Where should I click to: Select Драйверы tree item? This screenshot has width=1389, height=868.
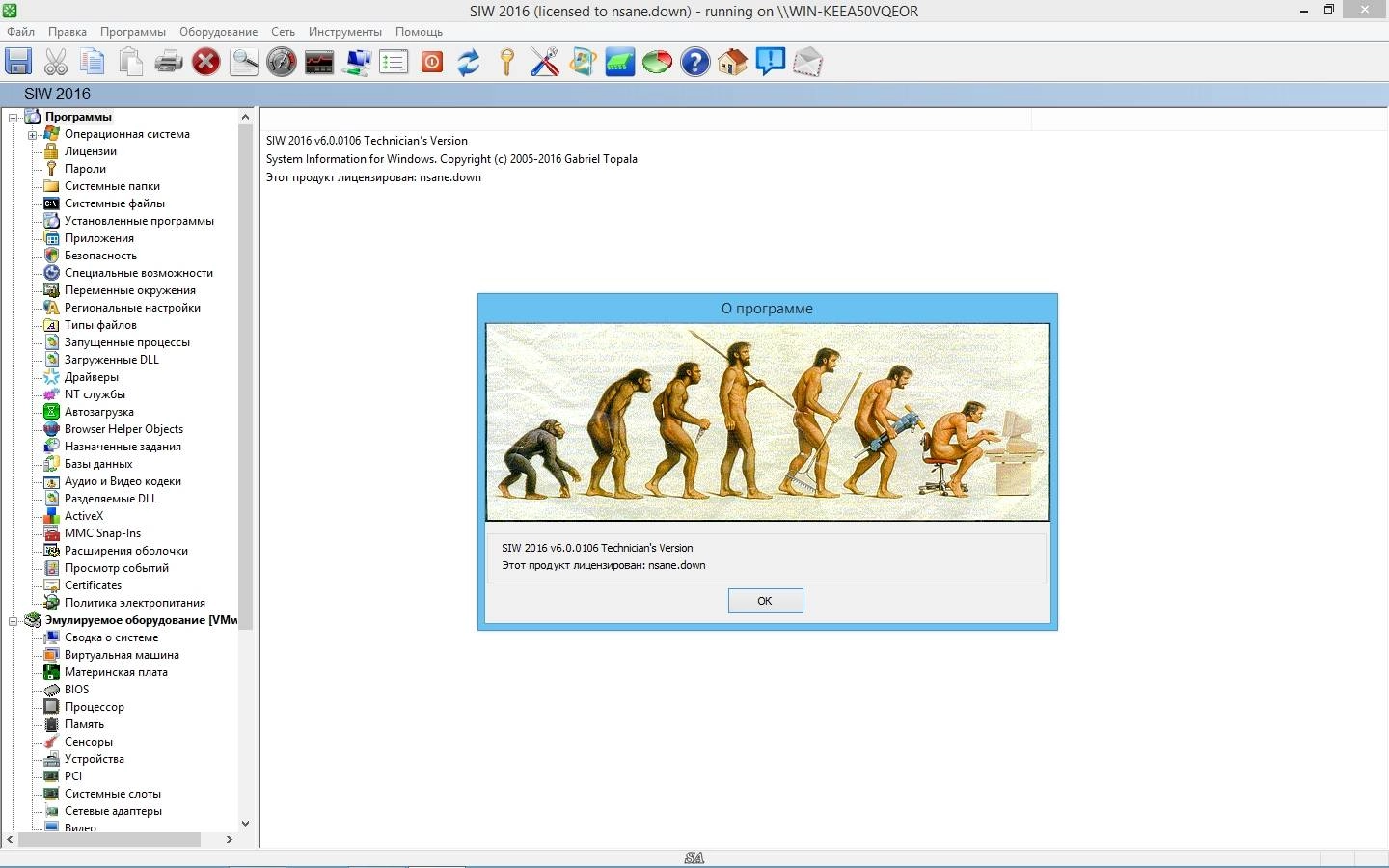[92, 377]
